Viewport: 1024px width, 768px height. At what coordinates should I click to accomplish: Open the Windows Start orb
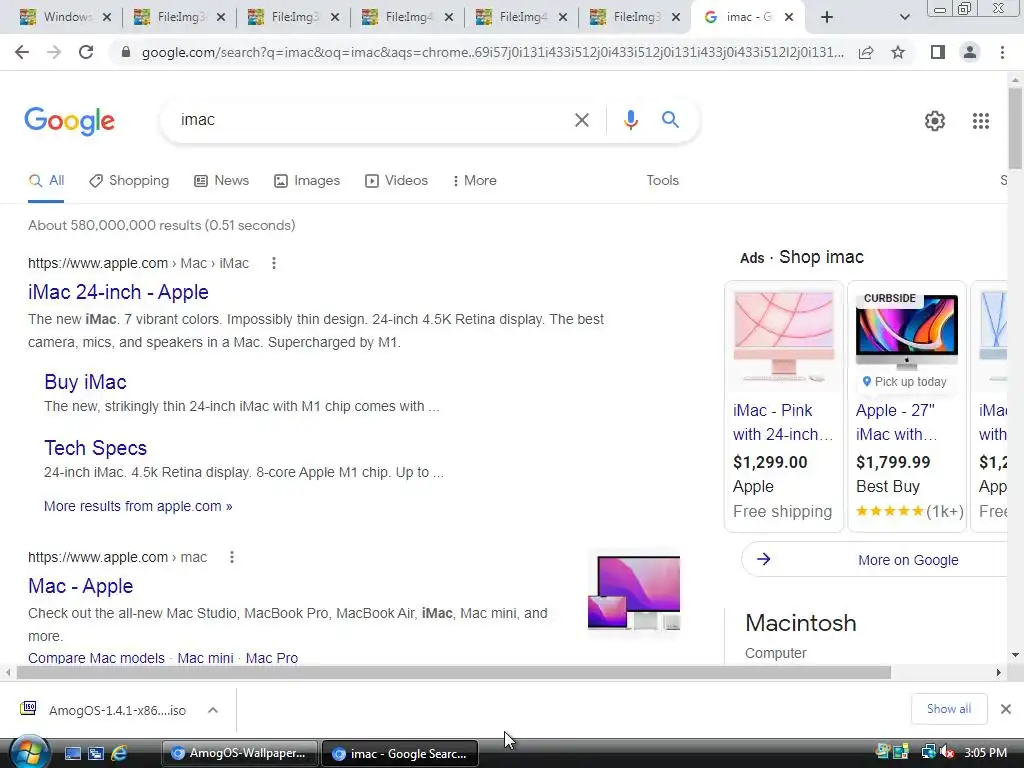(29, 751)
